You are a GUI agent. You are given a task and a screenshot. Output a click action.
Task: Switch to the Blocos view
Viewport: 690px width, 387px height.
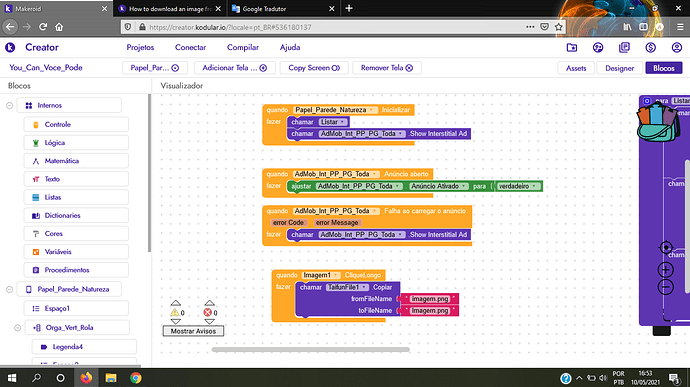pyautogui.click(x=664, y=68)
